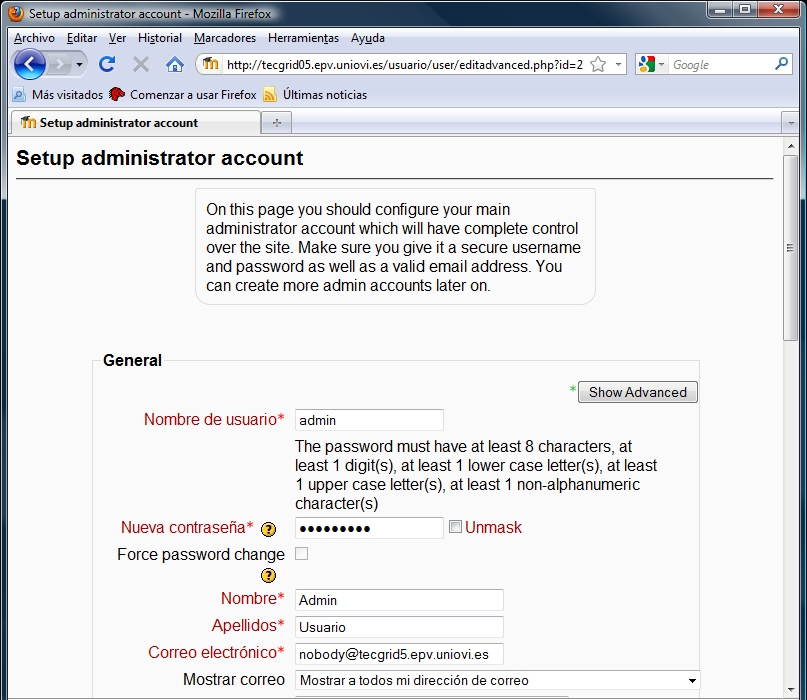Click the page scrollbar down arrow
The height and width of the screenshot is (700, 807).
pyautogui.click(x=791, y=690)
